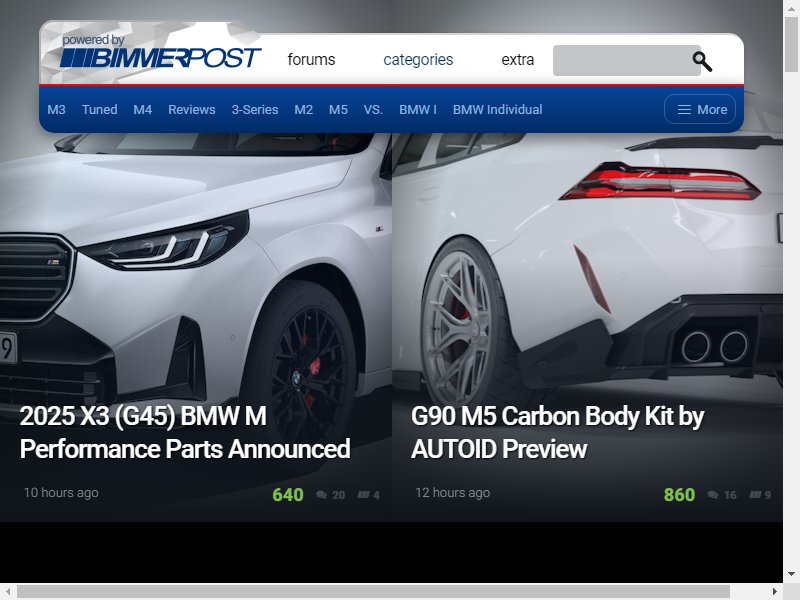Screen dimensions: 800x600
Task: Click the image count icon on the X3 article
Action: click(363, 494)
